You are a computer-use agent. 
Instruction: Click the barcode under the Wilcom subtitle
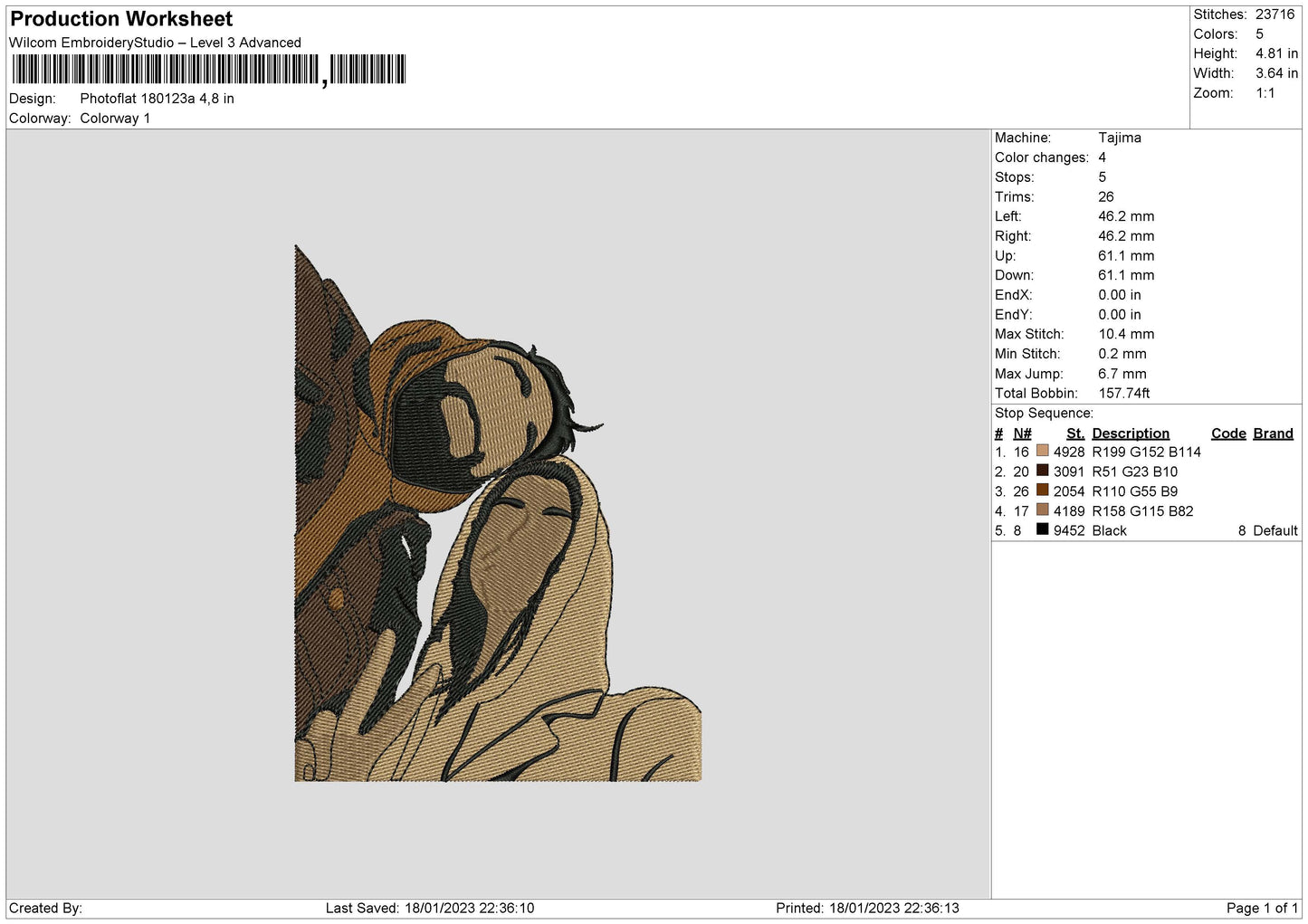pos(209,70)
